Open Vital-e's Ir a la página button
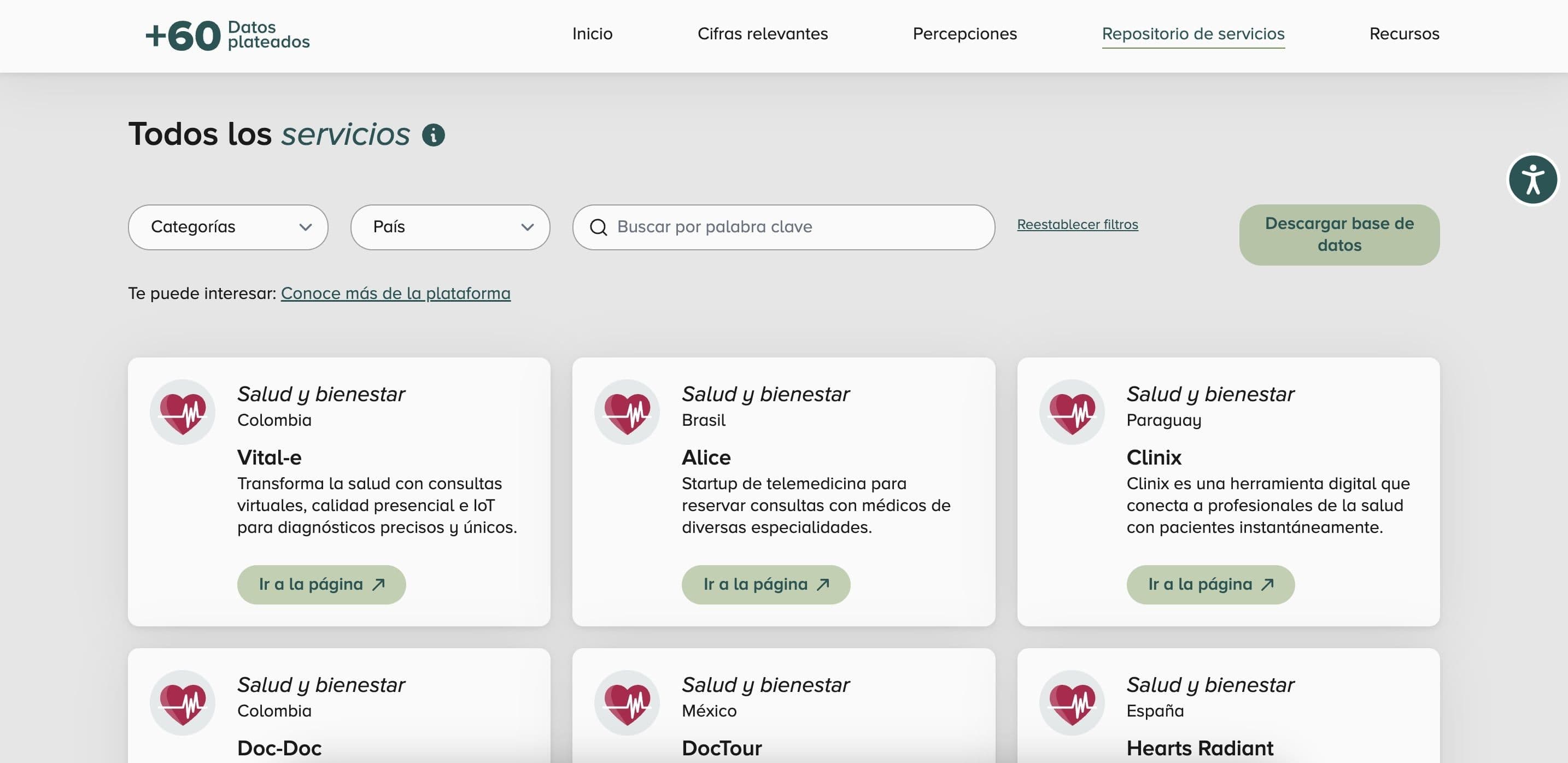The image size is (1568, 763). 321,584
